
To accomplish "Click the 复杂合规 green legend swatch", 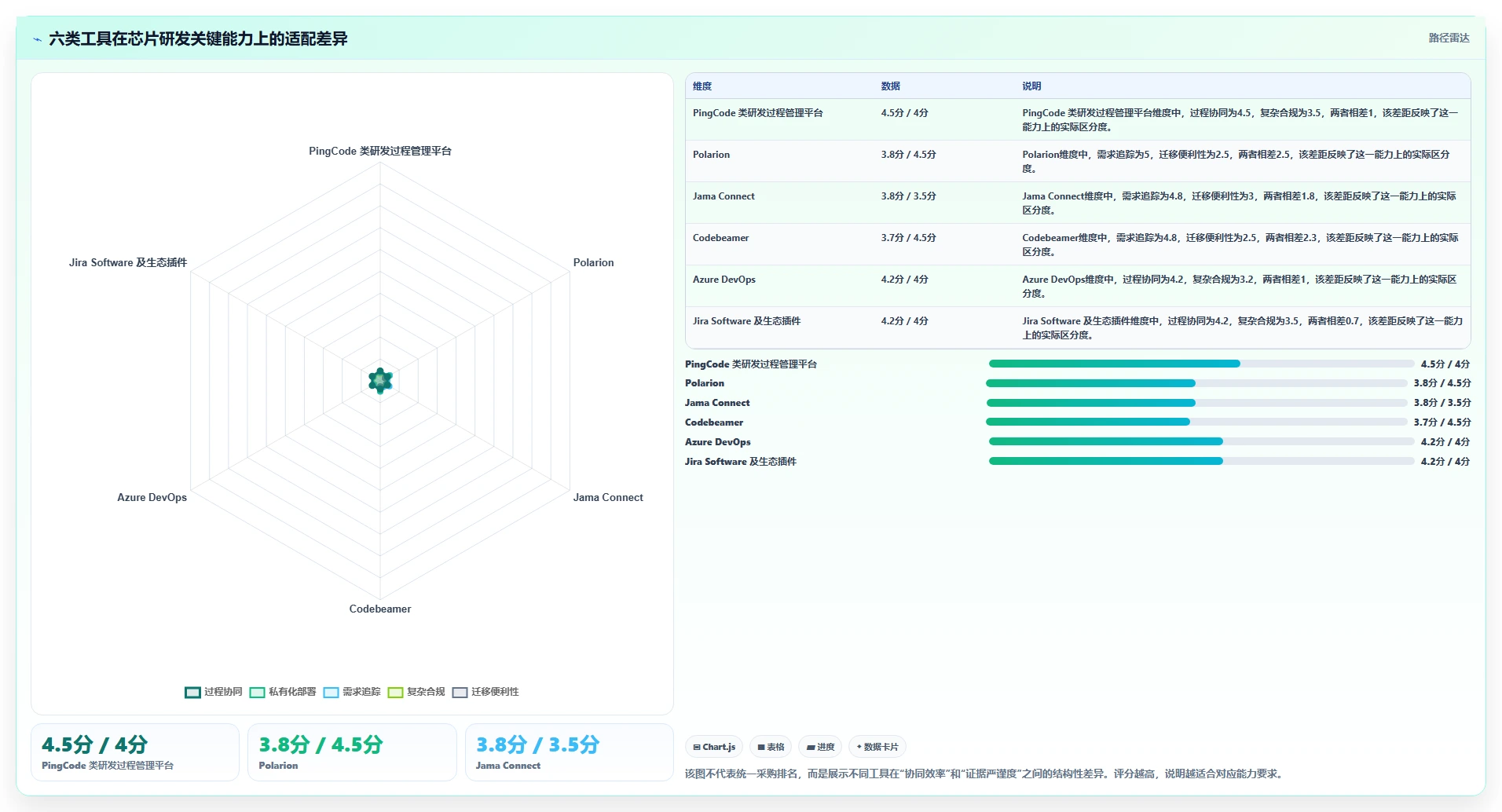I will coord(395,692).
